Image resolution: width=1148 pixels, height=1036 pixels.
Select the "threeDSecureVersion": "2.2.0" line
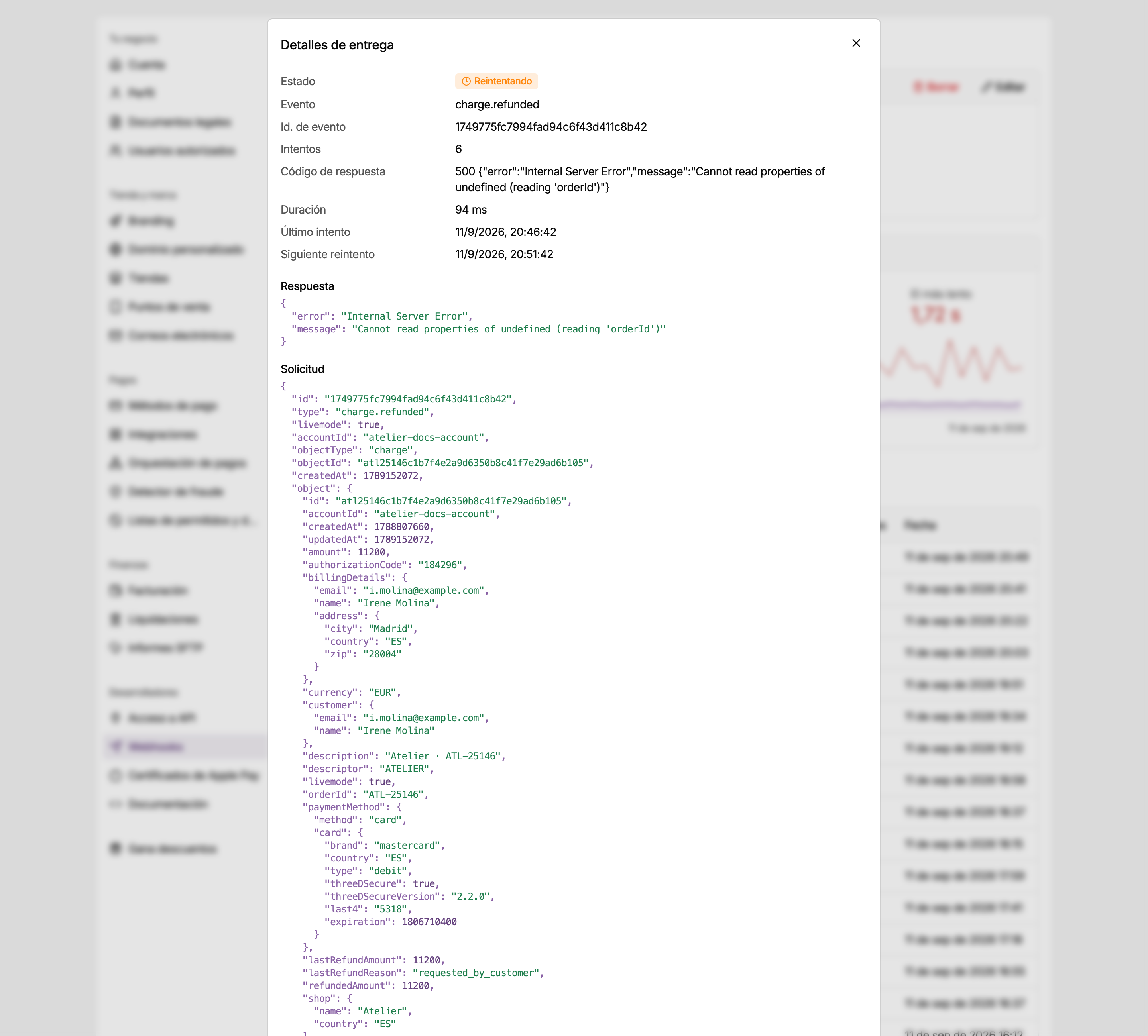[x=409, y=897]
